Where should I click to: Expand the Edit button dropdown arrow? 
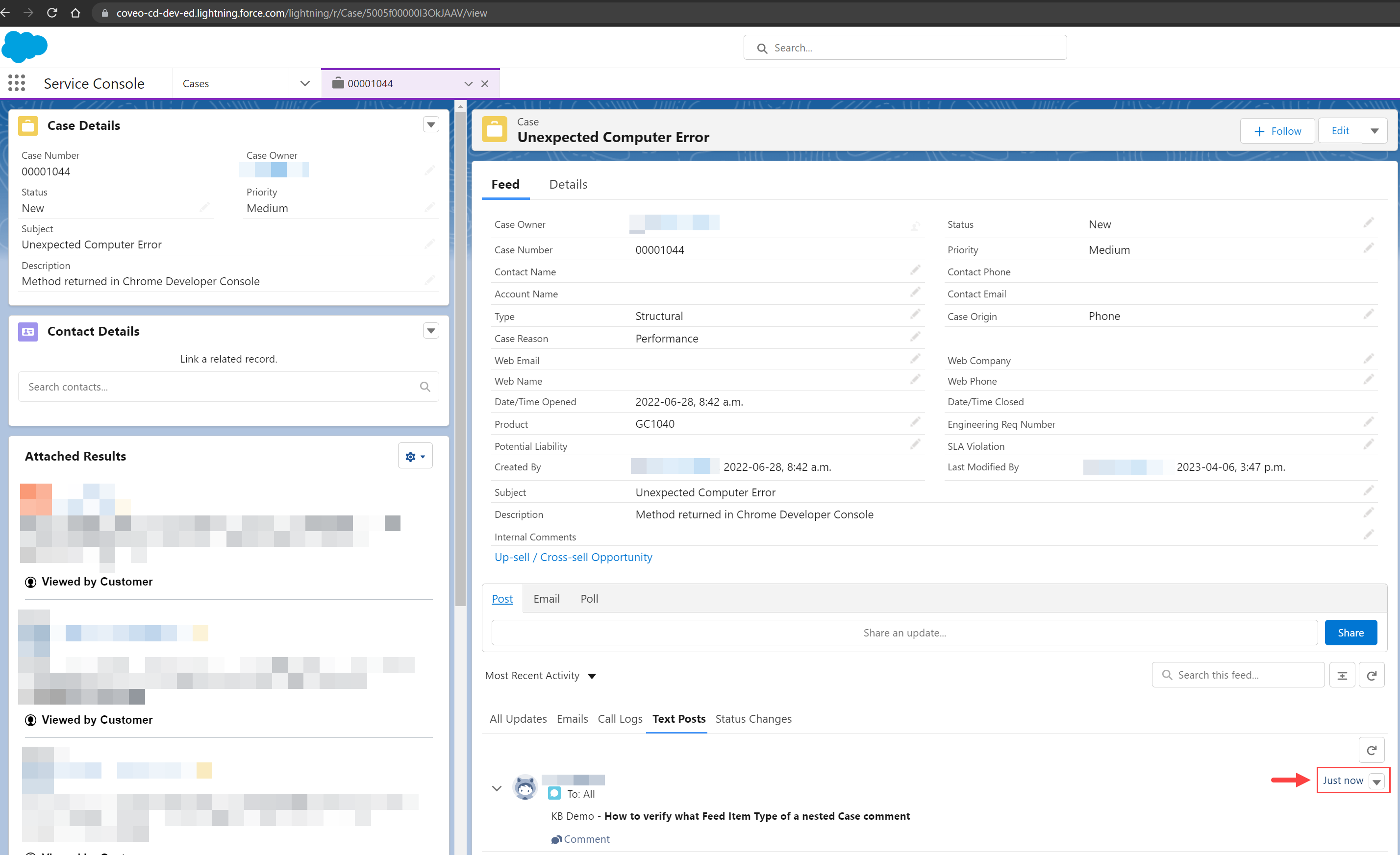[x=1375, y=130]
